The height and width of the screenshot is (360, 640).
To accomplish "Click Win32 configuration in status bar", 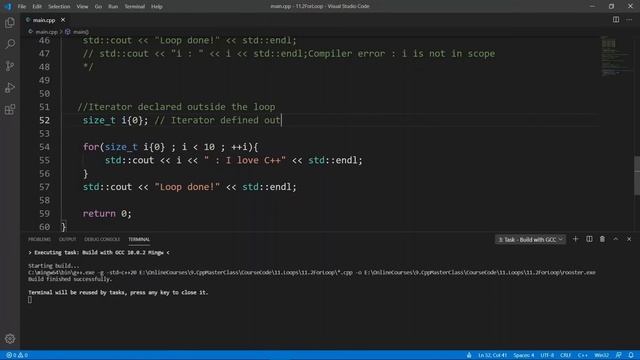I will [602, 355].
